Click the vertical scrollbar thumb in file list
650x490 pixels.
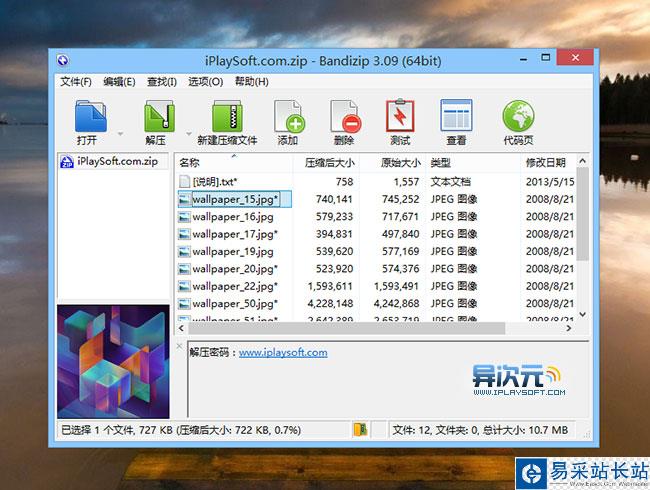coord(582,214)
